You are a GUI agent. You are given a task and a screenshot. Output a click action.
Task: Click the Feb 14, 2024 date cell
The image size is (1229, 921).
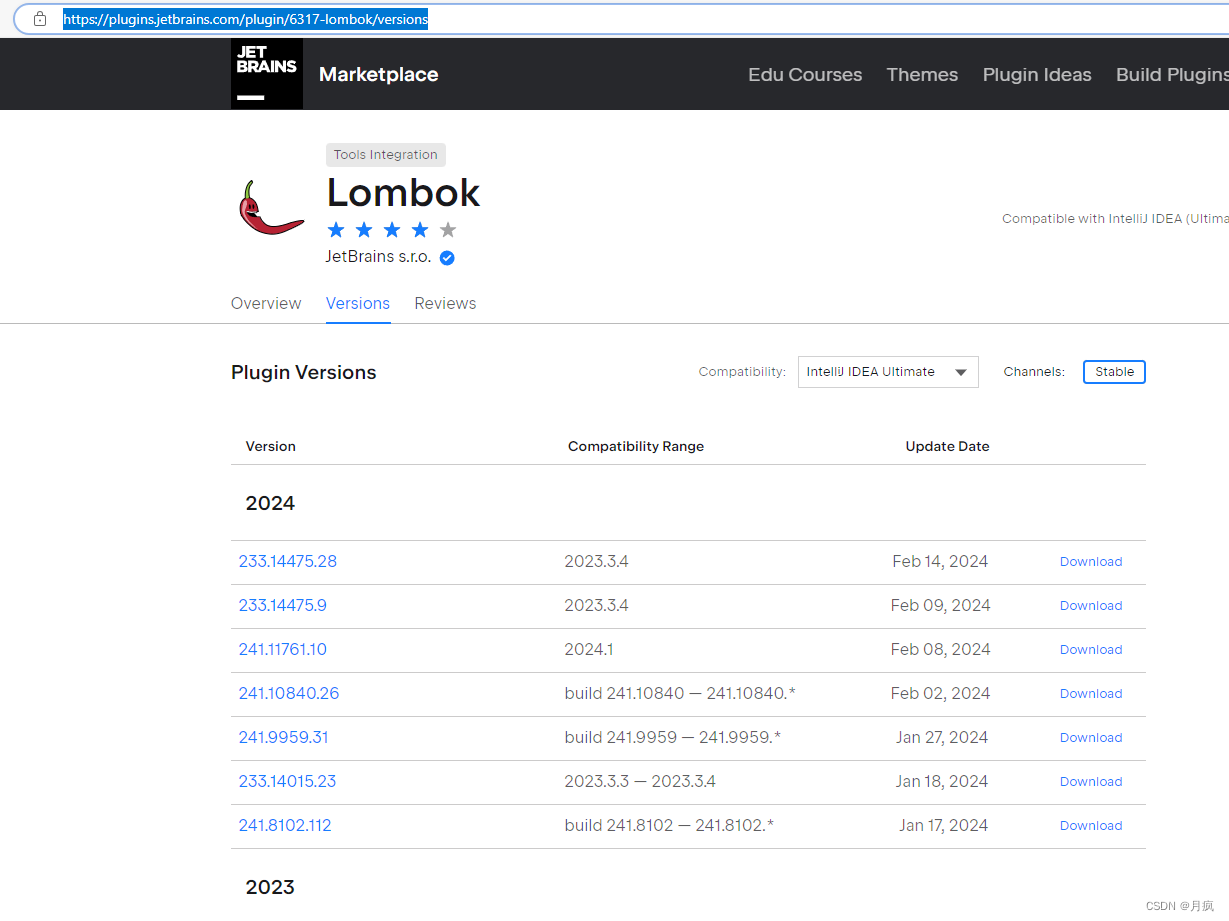940,562
